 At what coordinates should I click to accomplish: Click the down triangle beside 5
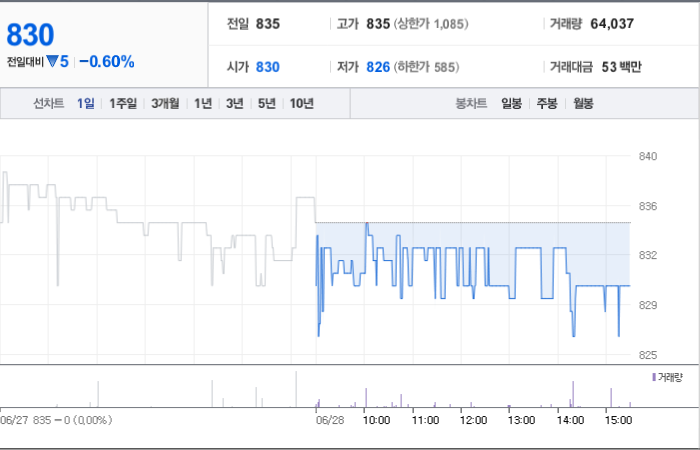tap(52, 61)
